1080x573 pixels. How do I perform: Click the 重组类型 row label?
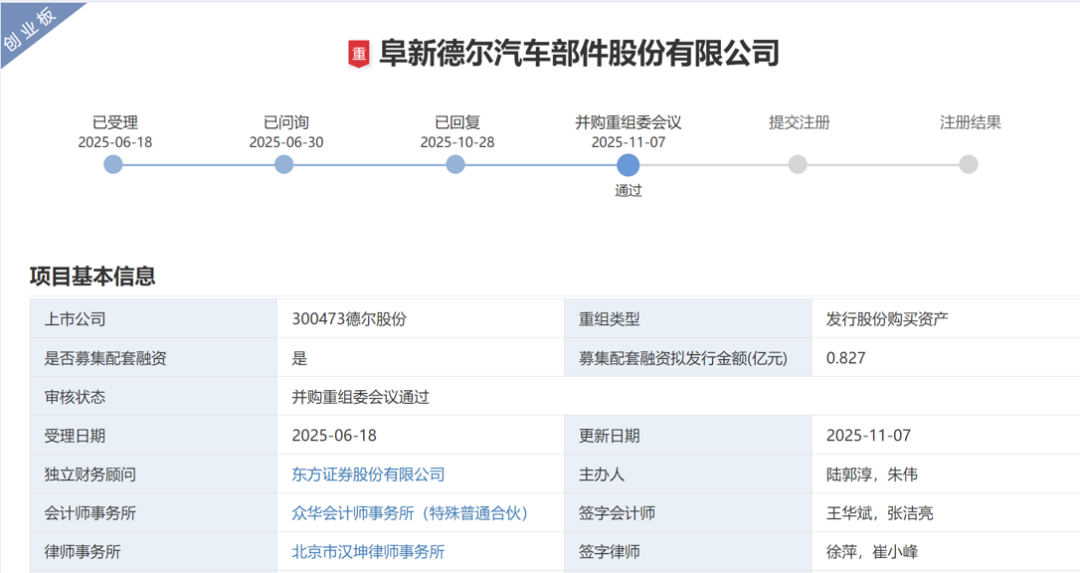tap(609, 320)
